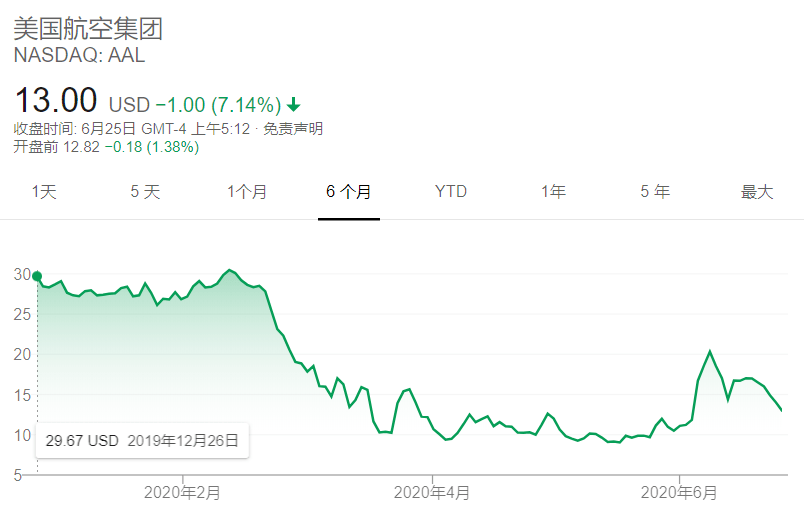Click the 开盘前 12.82 pre-market line
This screenshot has width=804, height=516.
pos(106,147)
